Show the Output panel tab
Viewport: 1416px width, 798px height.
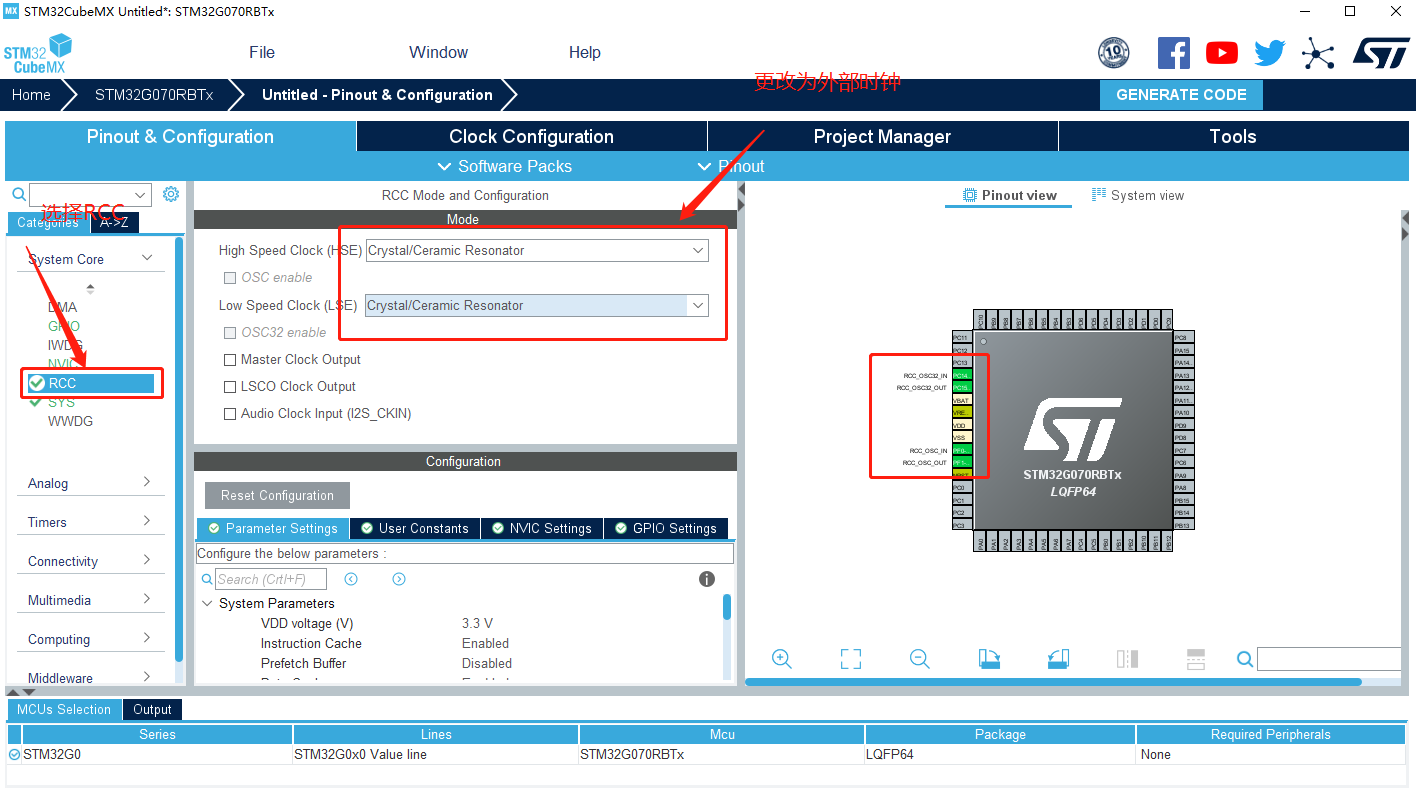(152, 709)
